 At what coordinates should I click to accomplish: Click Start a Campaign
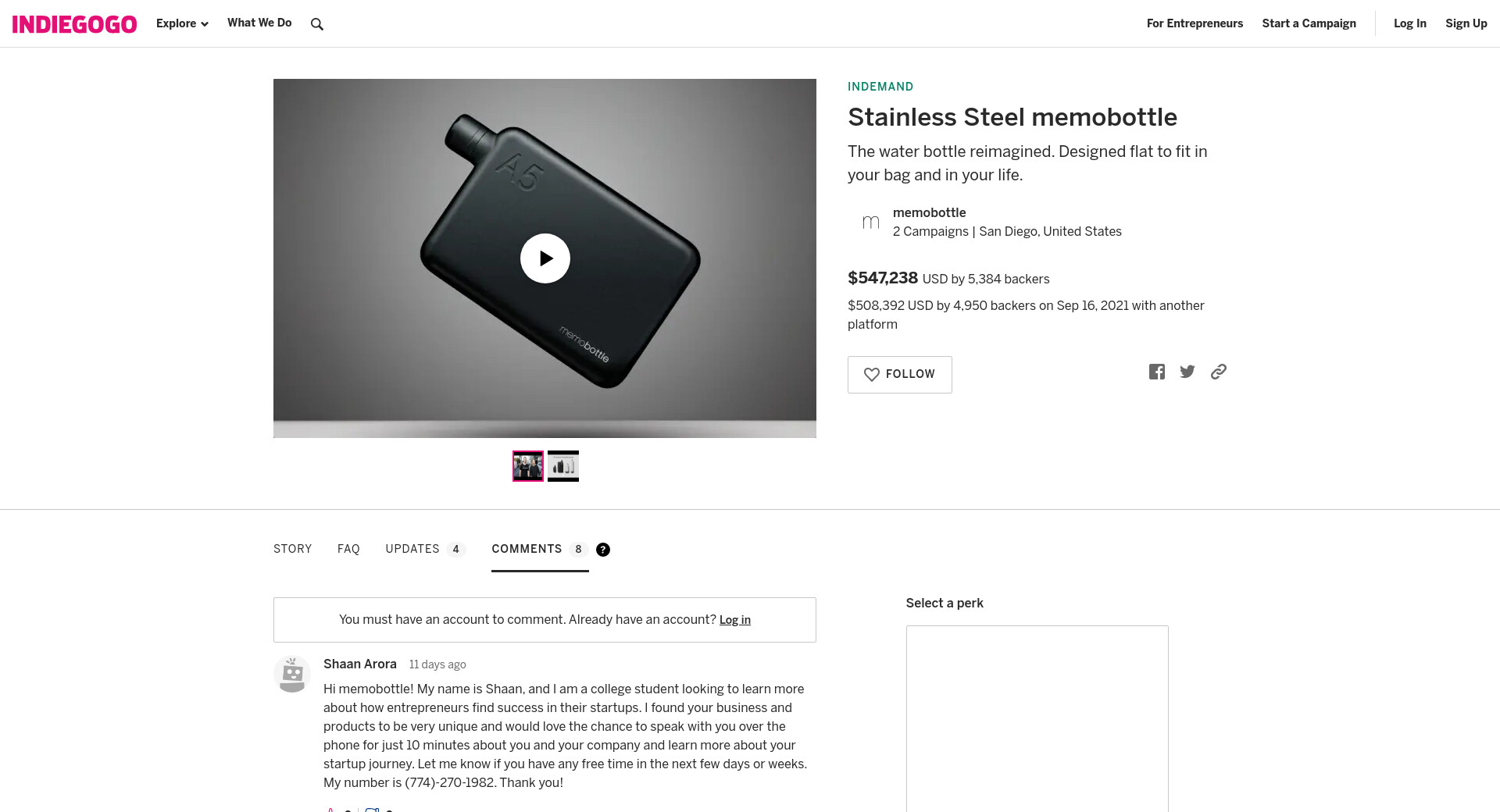coord(1309,23)
